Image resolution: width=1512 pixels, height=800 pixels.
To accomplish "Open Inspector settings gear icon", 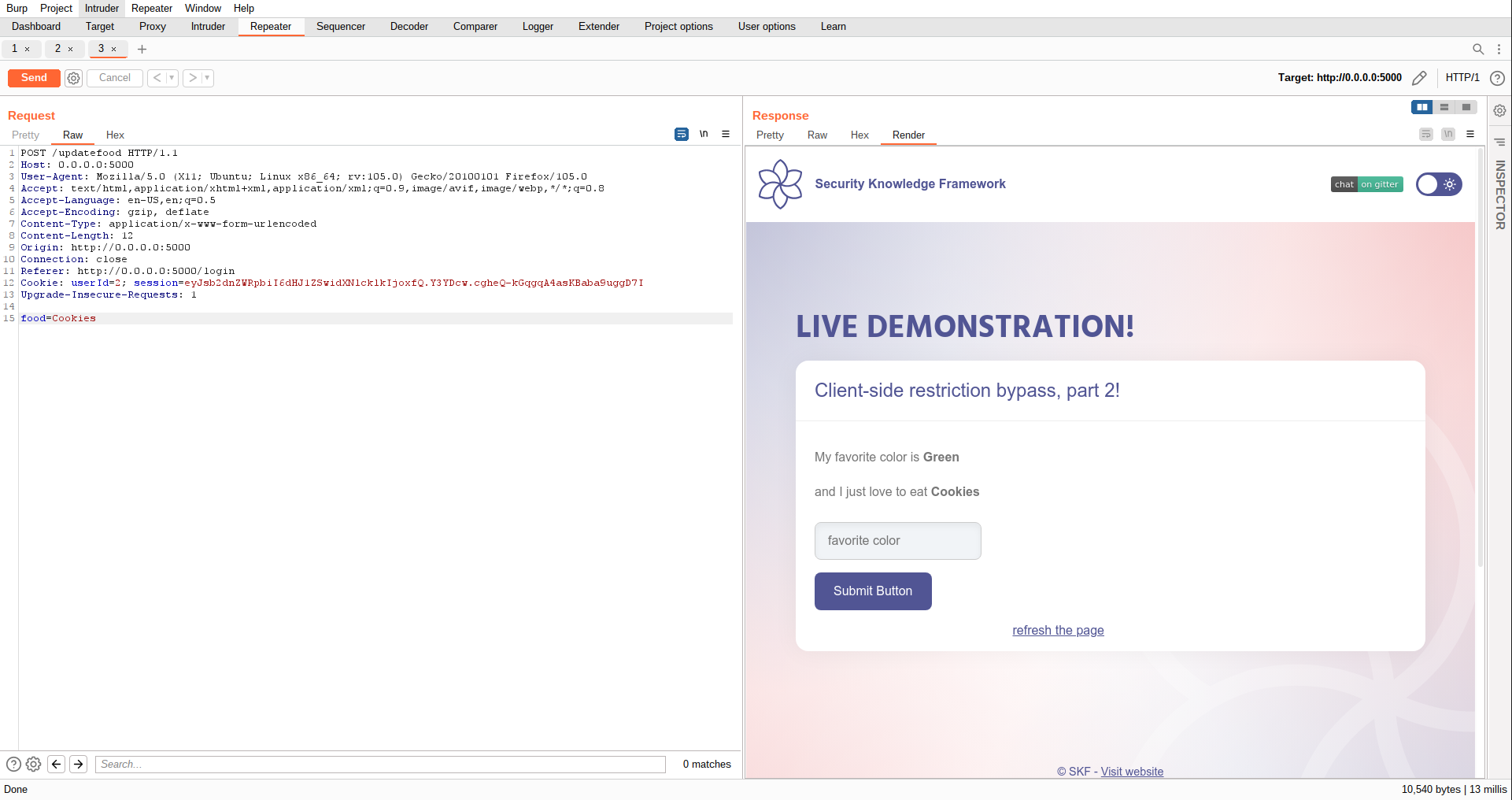I will point(1500,111).
